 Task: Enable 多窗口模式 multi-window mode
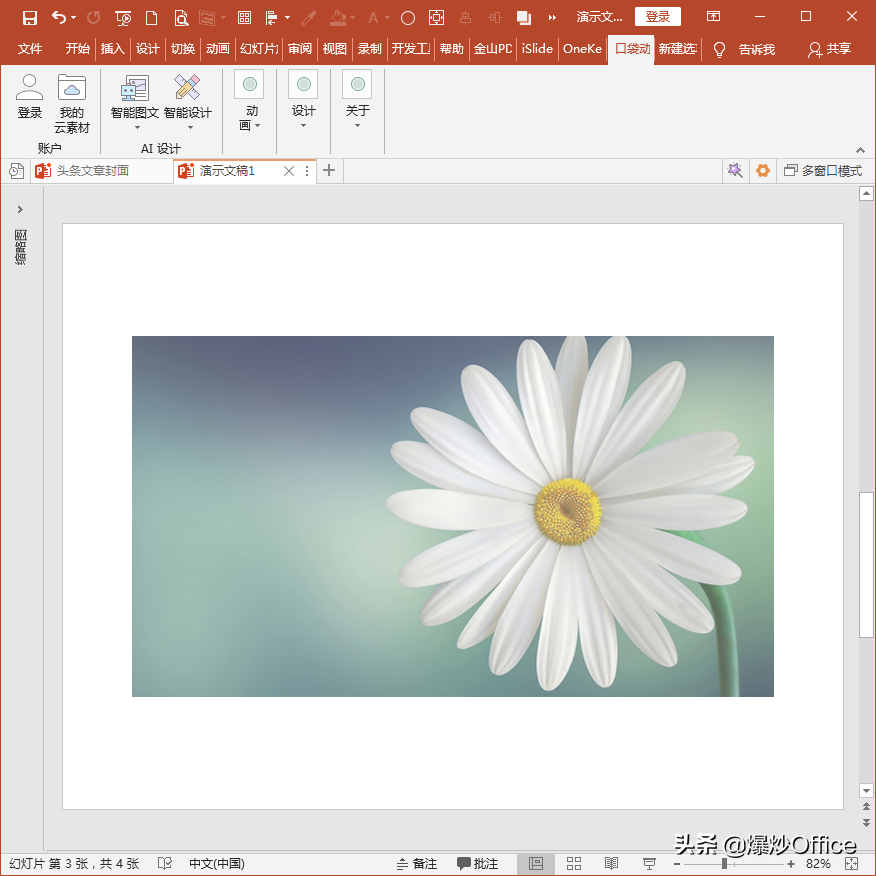click(823, 170)
